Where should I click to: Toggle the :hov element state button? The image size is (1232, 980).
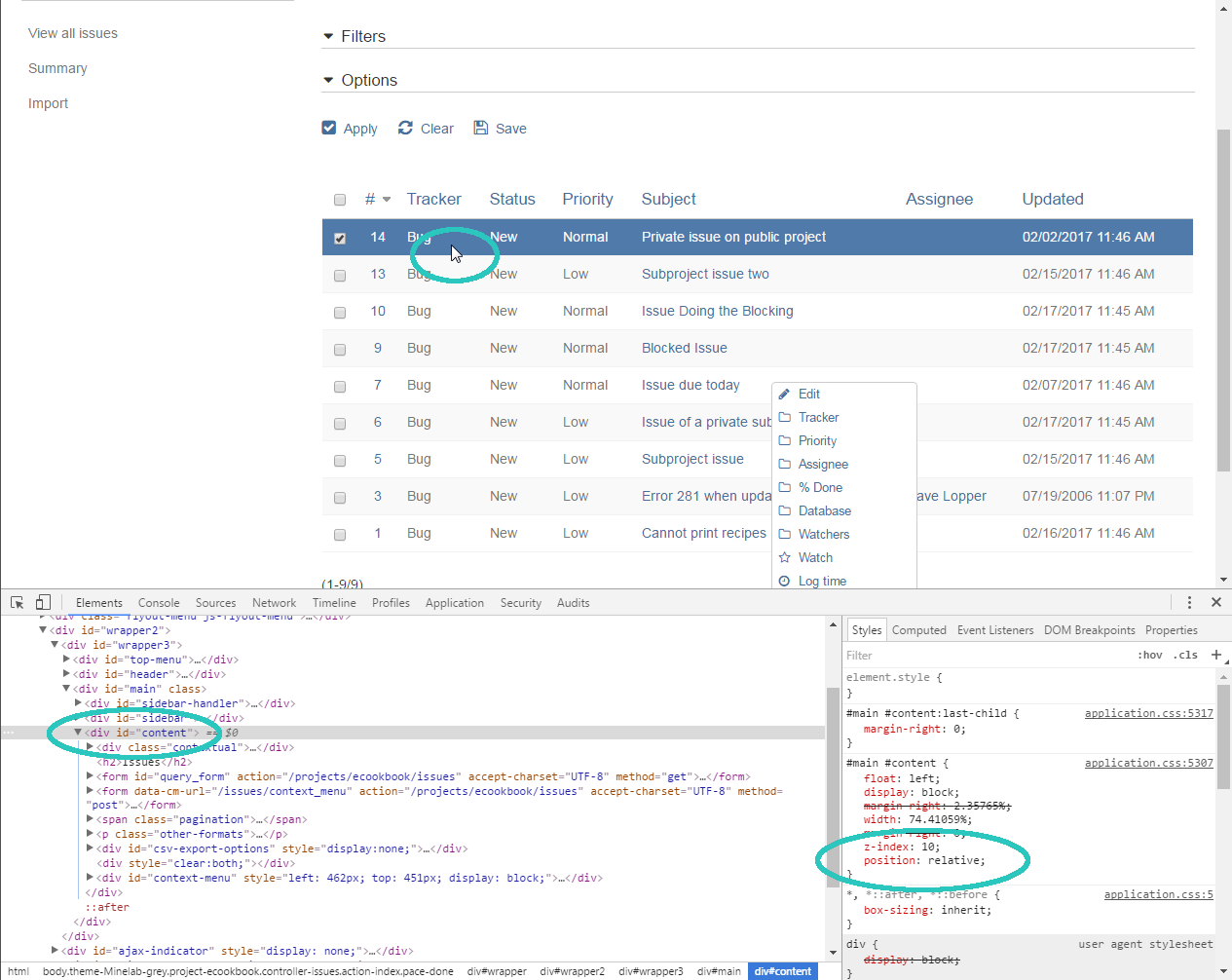tap(1150, 656)
